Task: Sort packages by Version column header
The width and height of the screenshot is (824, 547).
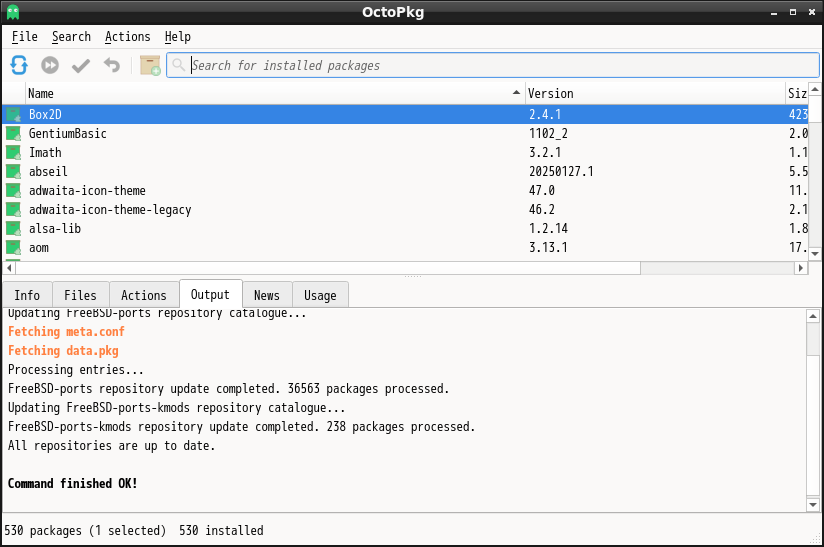Action: (655, 94)
